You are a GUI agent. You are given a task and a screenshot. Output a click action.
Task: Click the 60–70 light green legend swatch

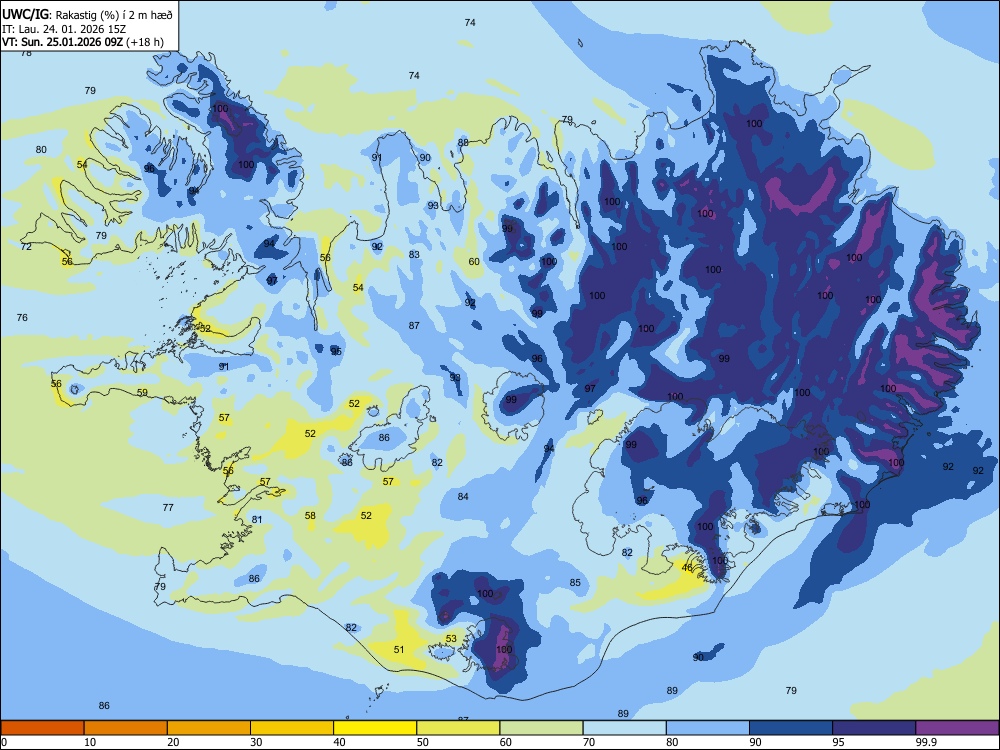coord(541,728)
